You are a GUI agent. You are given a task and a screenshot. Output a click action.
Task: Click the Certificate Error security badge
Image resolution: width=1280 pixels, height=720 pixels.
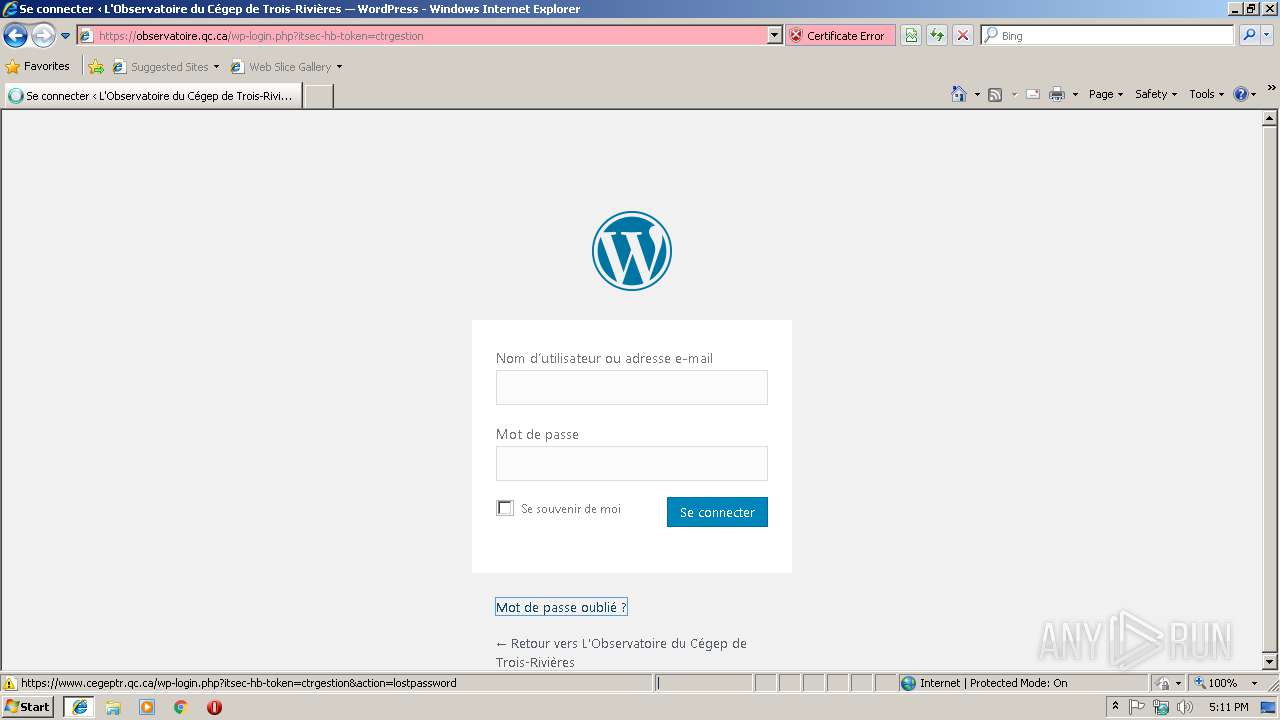click(839, 35)
